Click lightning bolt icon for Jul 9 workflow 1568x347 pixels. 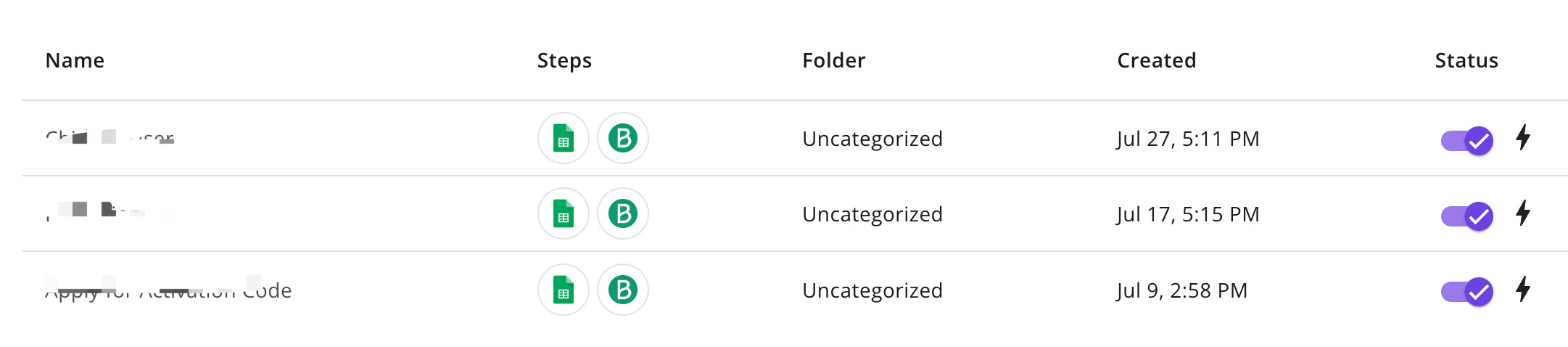coord(1523,289)
